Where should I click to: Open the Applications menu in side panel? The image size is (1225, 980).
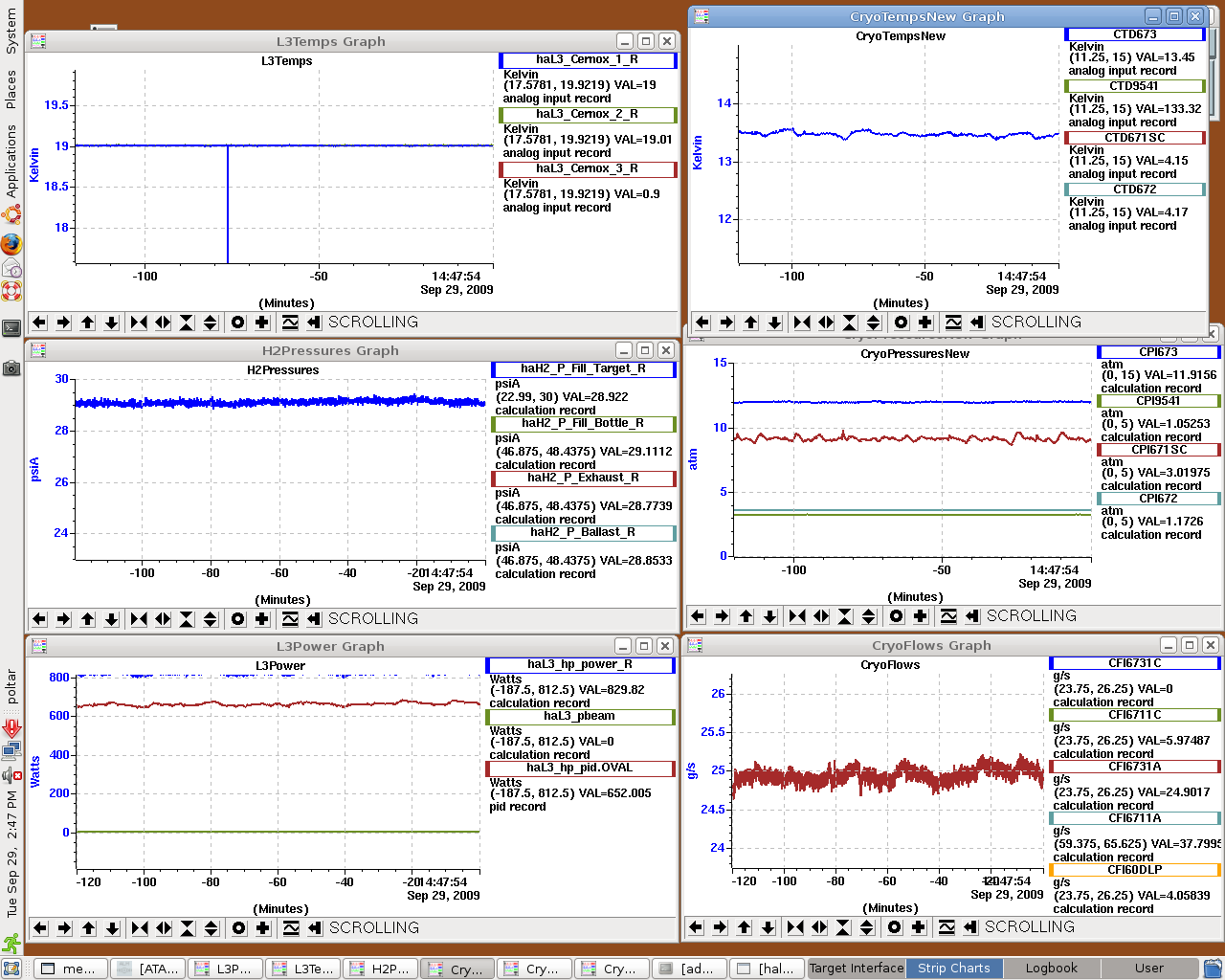(x=11, y=161)
